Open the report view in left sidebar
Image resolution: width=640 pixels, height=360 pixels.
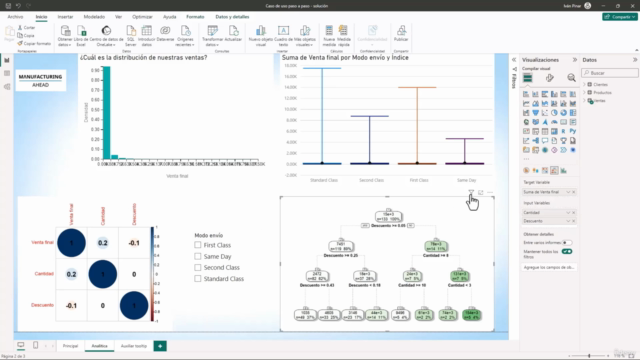[x=7, y=60]
